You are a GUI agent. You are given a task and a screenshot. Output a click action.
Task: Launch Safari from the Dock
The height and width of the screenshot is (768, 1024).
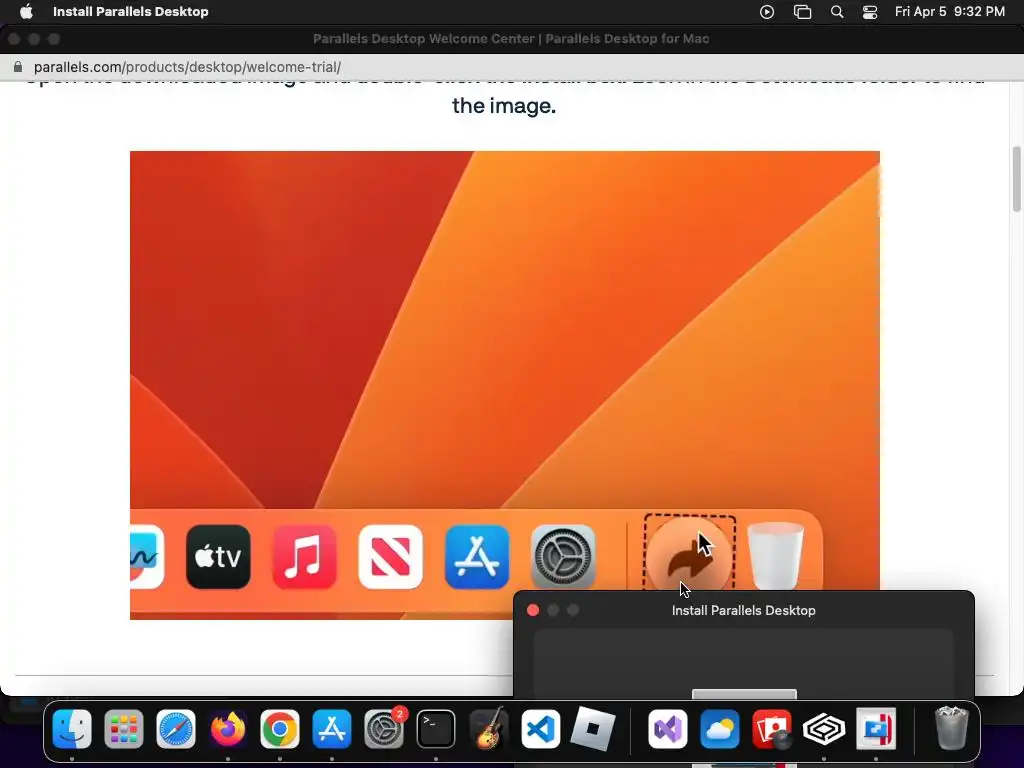[x=176, y=729]
